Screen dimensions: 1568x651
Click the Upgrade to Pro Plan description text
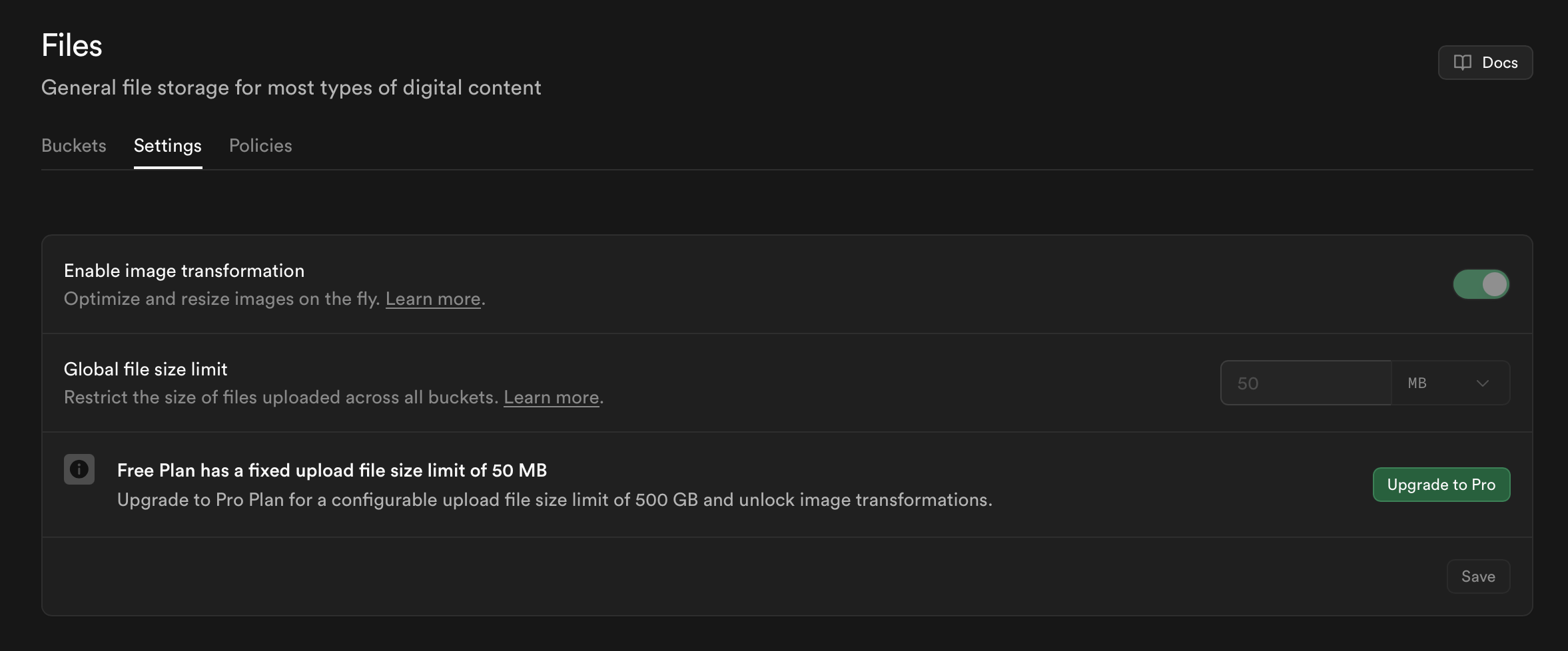tap(554, 500)
